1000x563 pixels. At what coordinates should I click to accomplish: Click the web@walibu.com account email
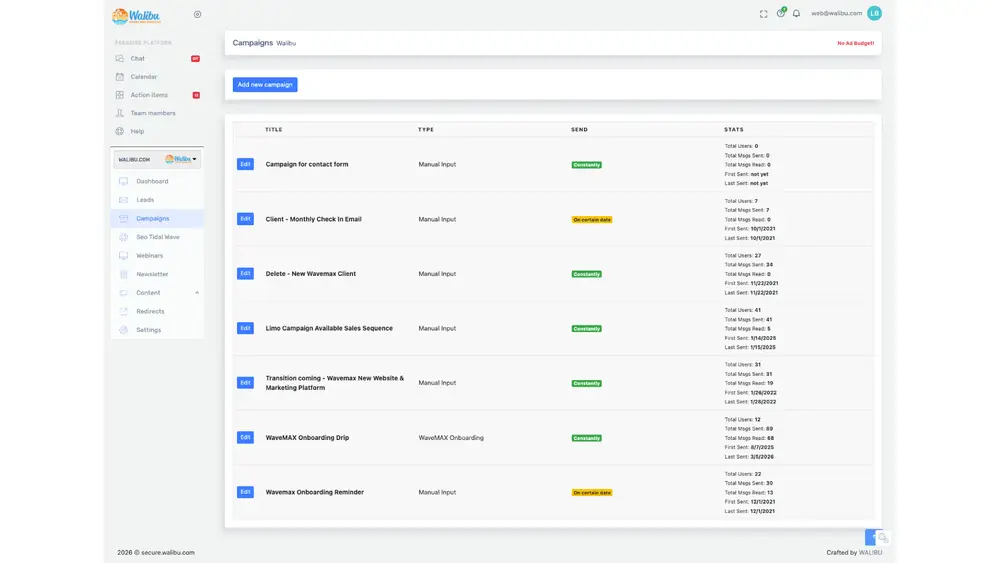pos(836,13)
